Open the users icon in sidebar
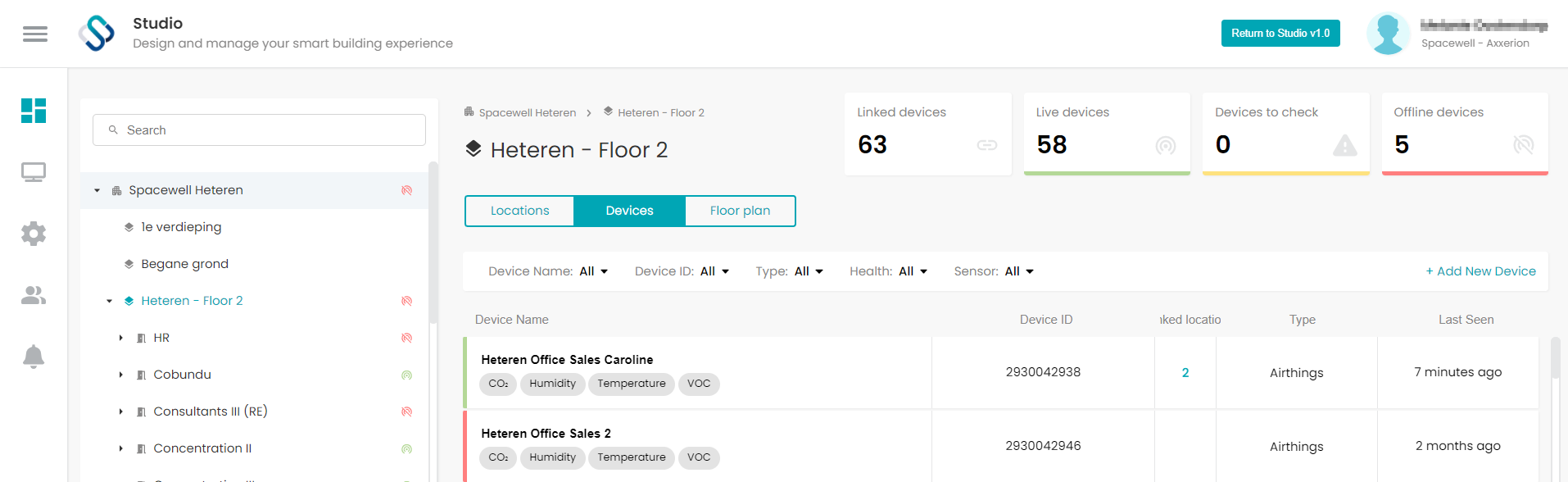Viewport: 1568px width, 482px height. (x=34, y=295)
